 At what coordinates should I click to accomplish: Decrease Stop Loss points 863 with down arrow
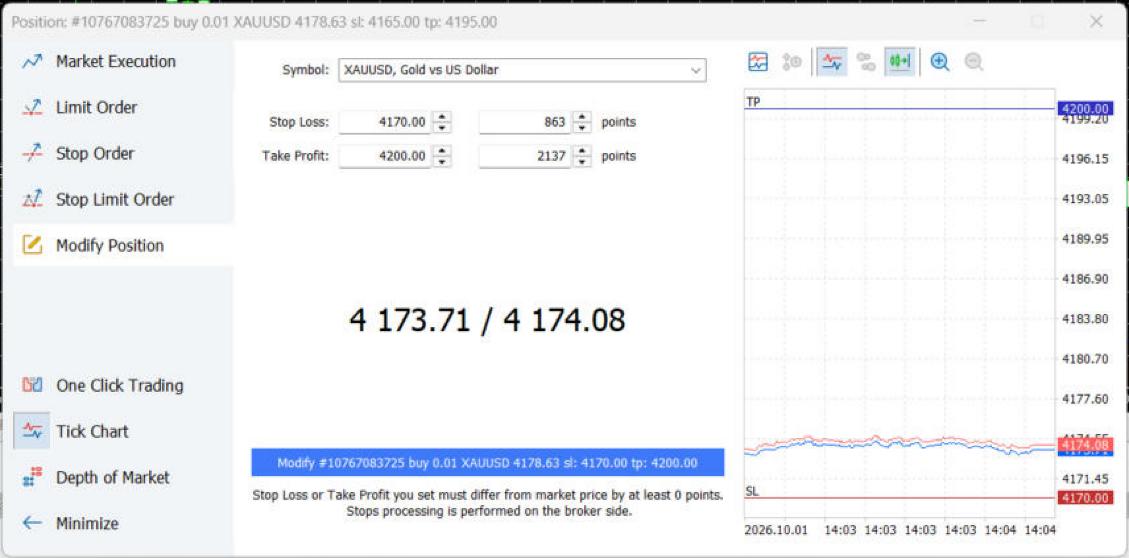[x=582, y=127]
